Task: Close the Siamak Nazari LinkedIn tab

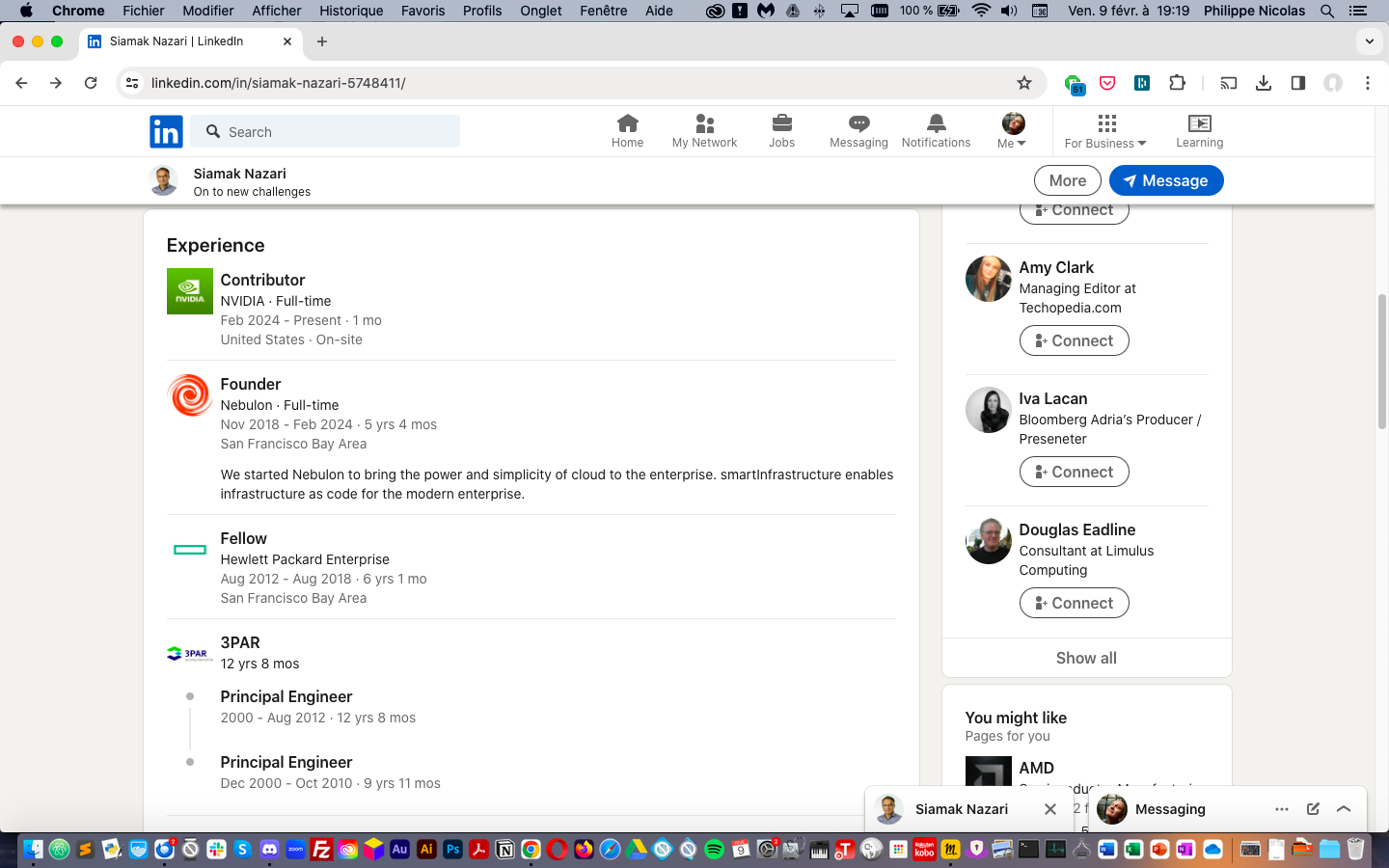Action: point(287,41)
